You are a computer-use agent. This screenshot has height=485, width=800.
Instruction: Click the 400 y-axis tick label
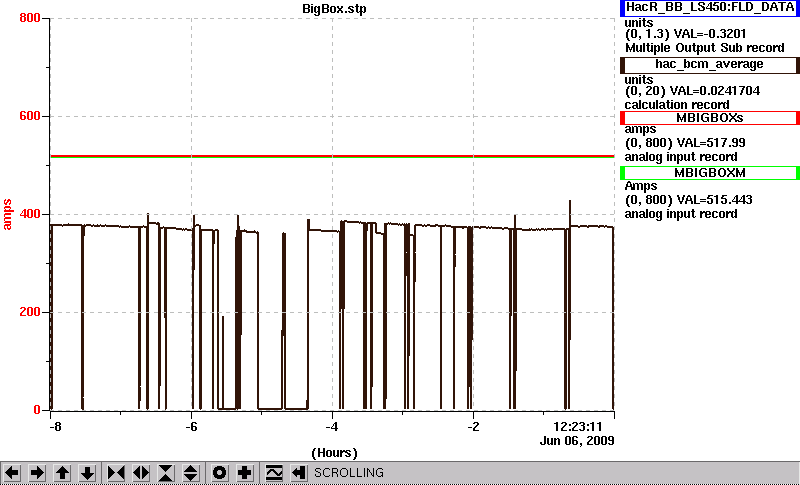[x=30, y=214]
